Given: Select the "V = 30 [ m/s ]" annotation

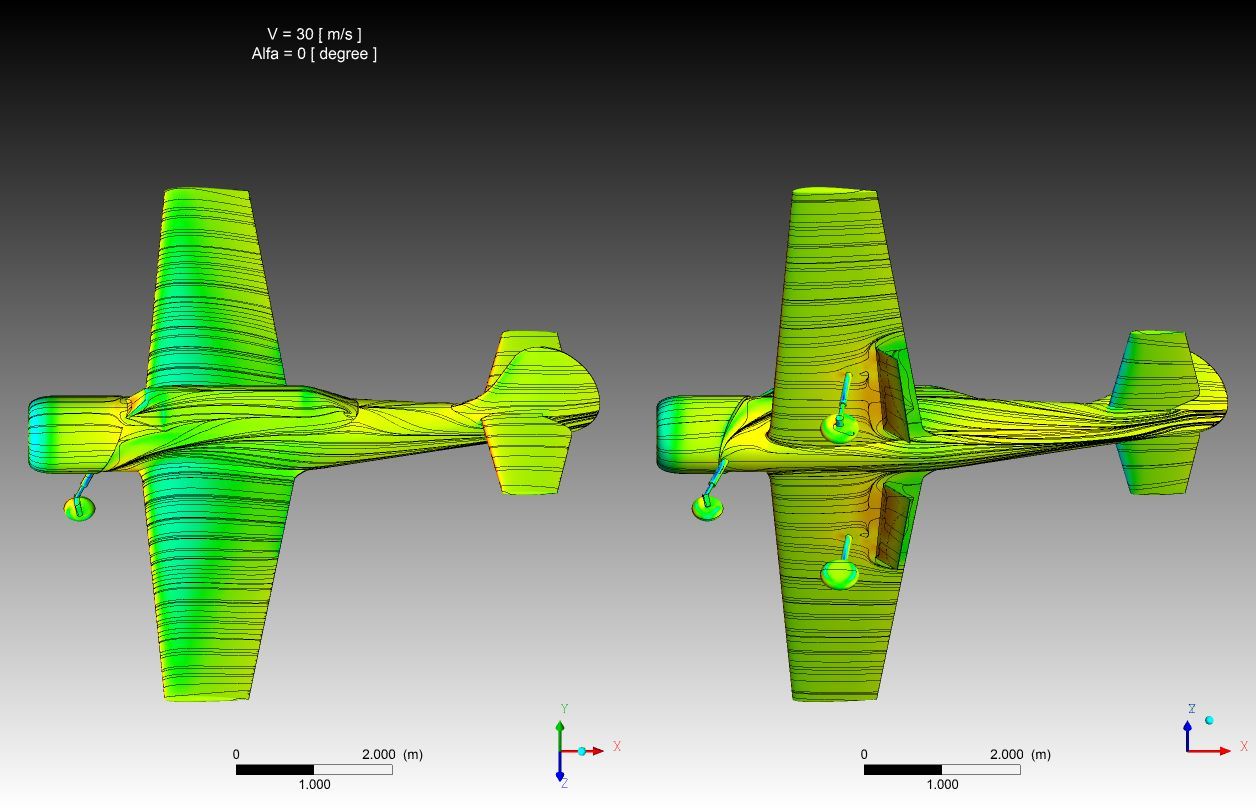Looking at the screenshot, I should pyautogui.click(x=314, y=34).
